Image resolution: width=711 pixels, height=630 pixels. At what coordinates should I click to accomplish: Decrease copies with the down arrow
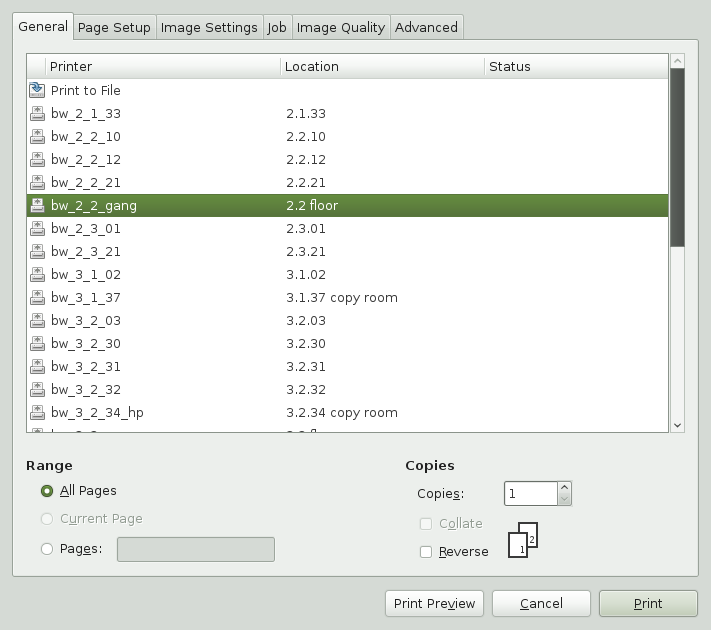pos(565,499)
